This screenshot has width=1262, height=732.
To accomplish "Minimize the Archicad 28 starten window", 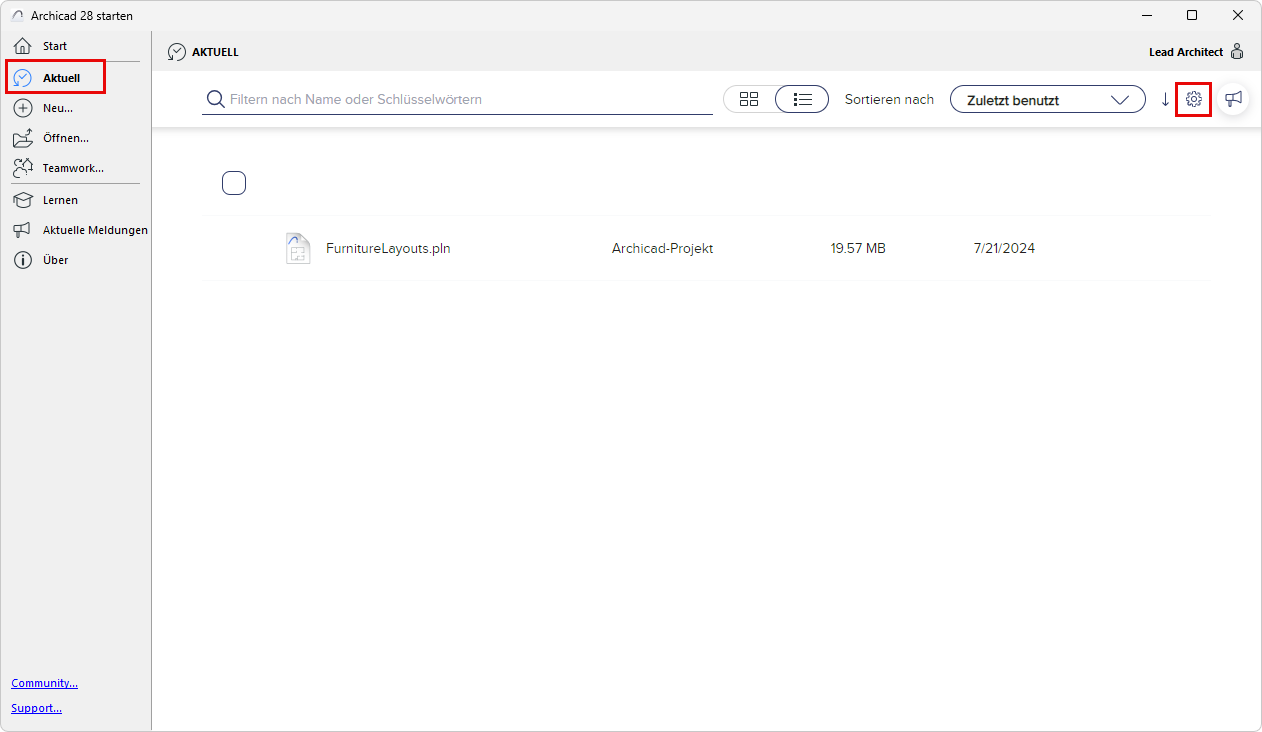I will 1145,15.
